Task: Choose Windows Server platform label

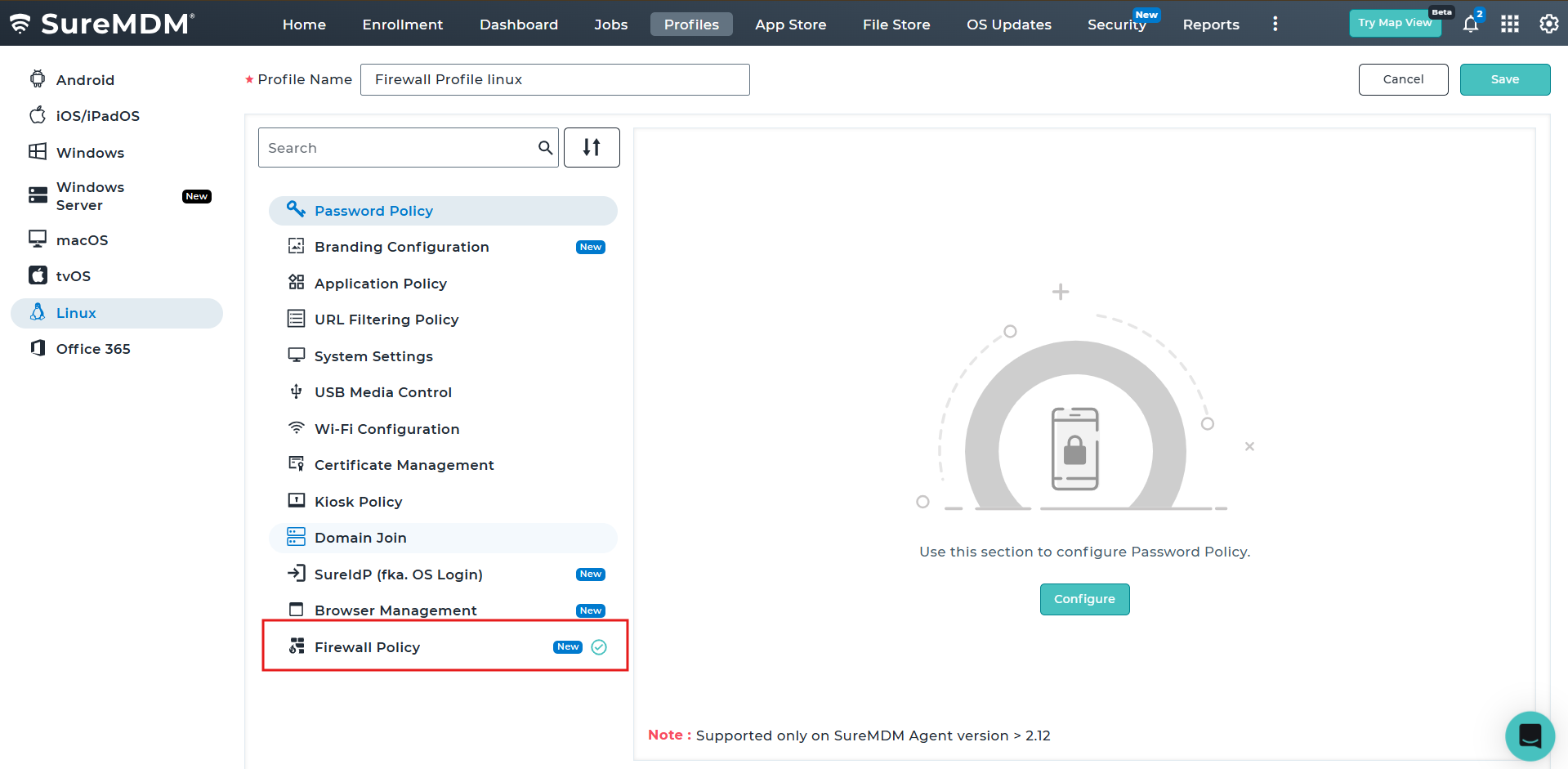Action: coord(91,196)
